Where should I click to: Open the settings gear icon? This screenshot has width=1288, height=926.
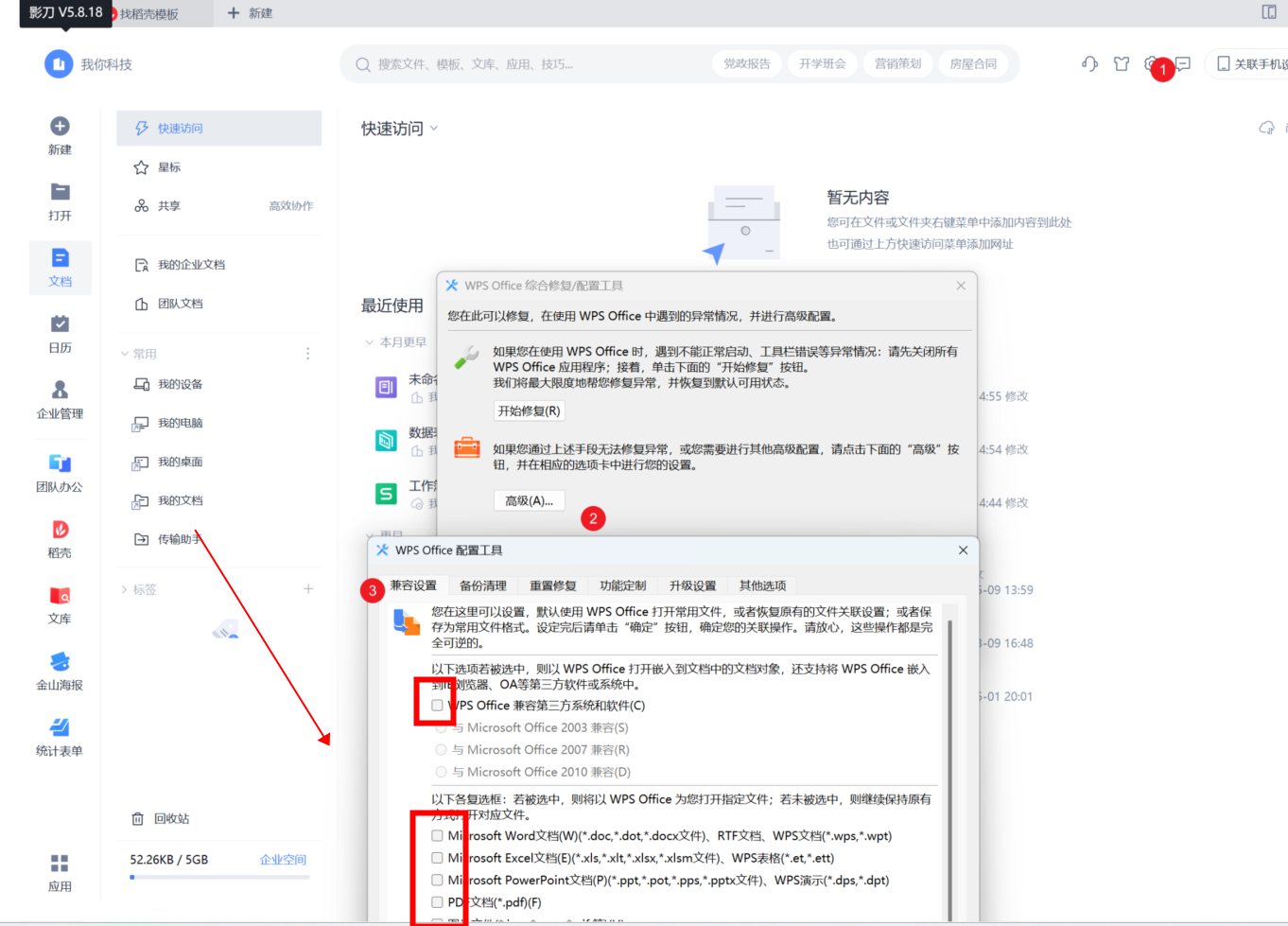1151,64
